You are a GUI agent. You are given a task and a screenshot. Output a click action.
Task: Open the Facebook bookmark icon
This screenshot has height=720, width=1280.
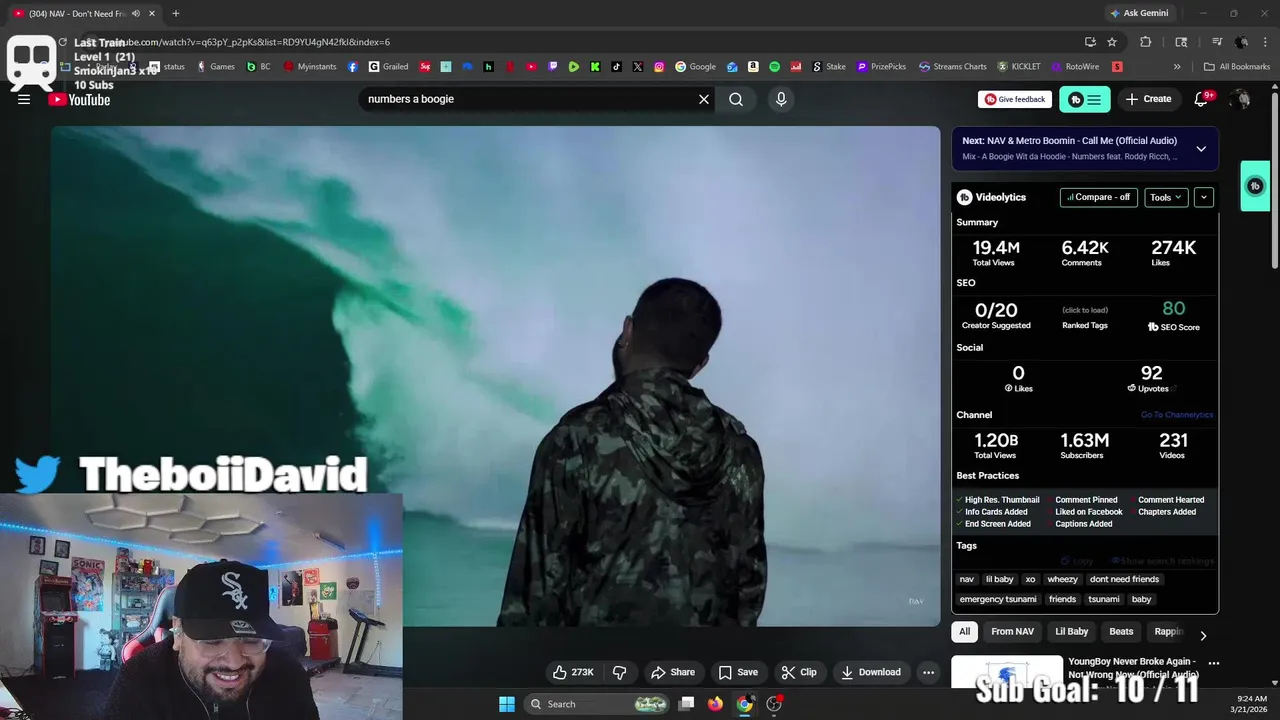click(353, 67)
